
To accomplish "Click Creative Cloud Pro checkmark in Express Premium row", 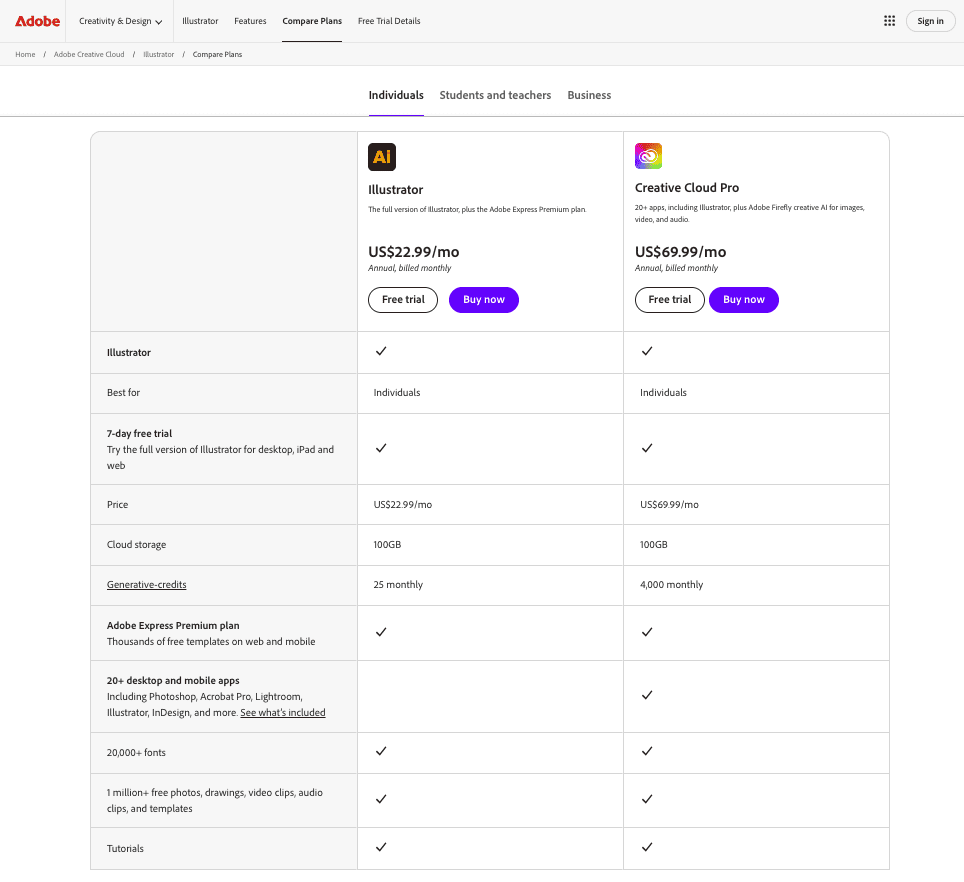I will click(647, 632).
